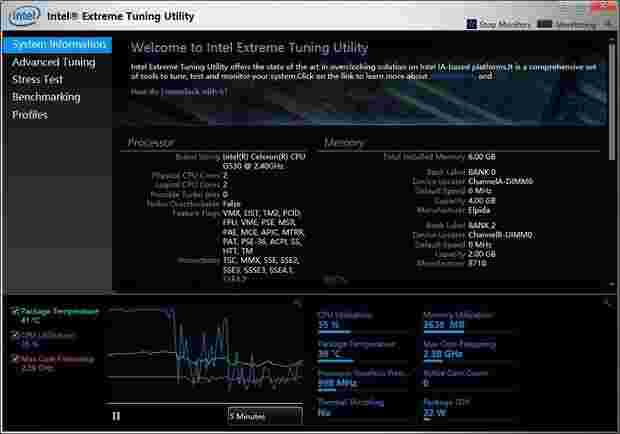The width and height of the screenshot is (620, 434).
Task: Pause the monitoring graph
Action: 116,416
